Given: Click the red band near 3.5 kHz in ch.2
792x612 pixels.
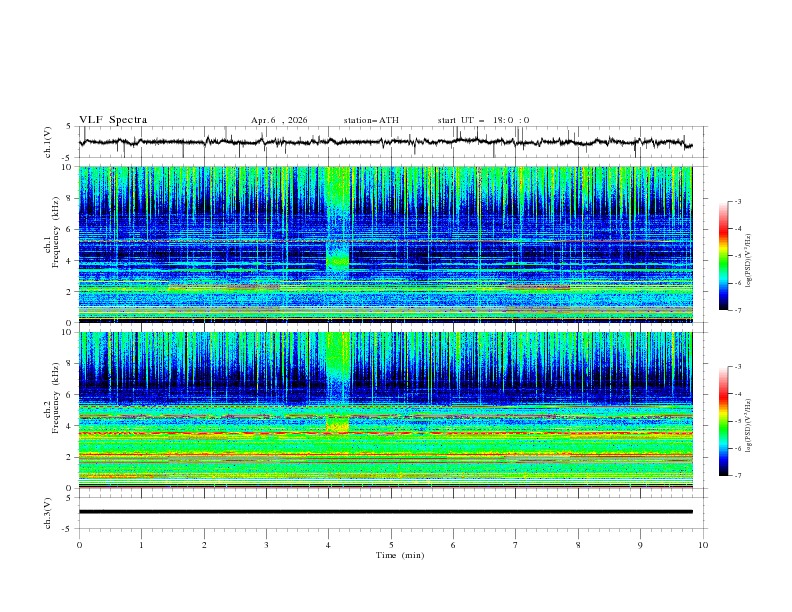Looking at the screenshot, I should click(x=385, y=433).
